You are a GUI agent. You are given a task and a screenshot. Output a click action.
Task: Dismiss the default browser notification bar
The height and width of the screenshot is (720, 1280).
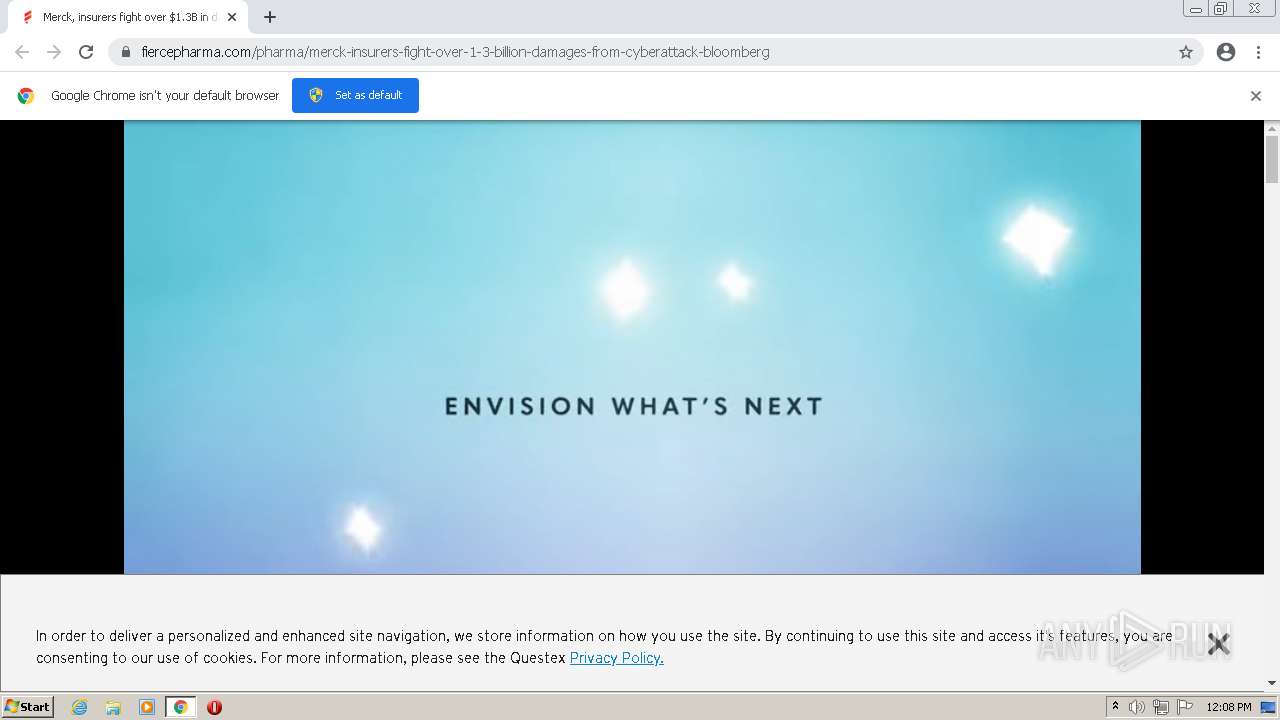(x=1256, y=96)
